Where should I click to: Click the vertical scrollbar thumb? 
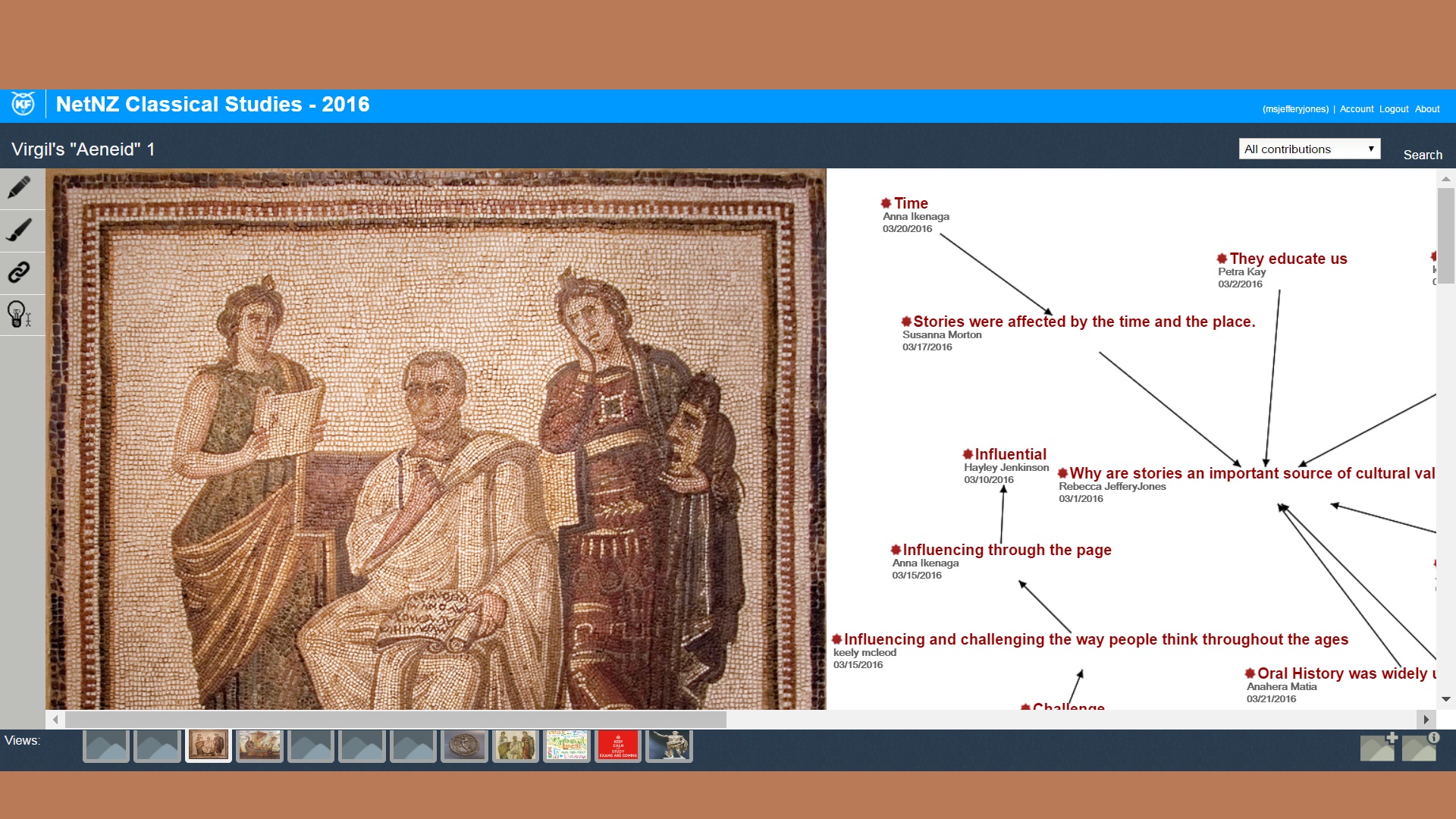click(x=1446, y=236)
